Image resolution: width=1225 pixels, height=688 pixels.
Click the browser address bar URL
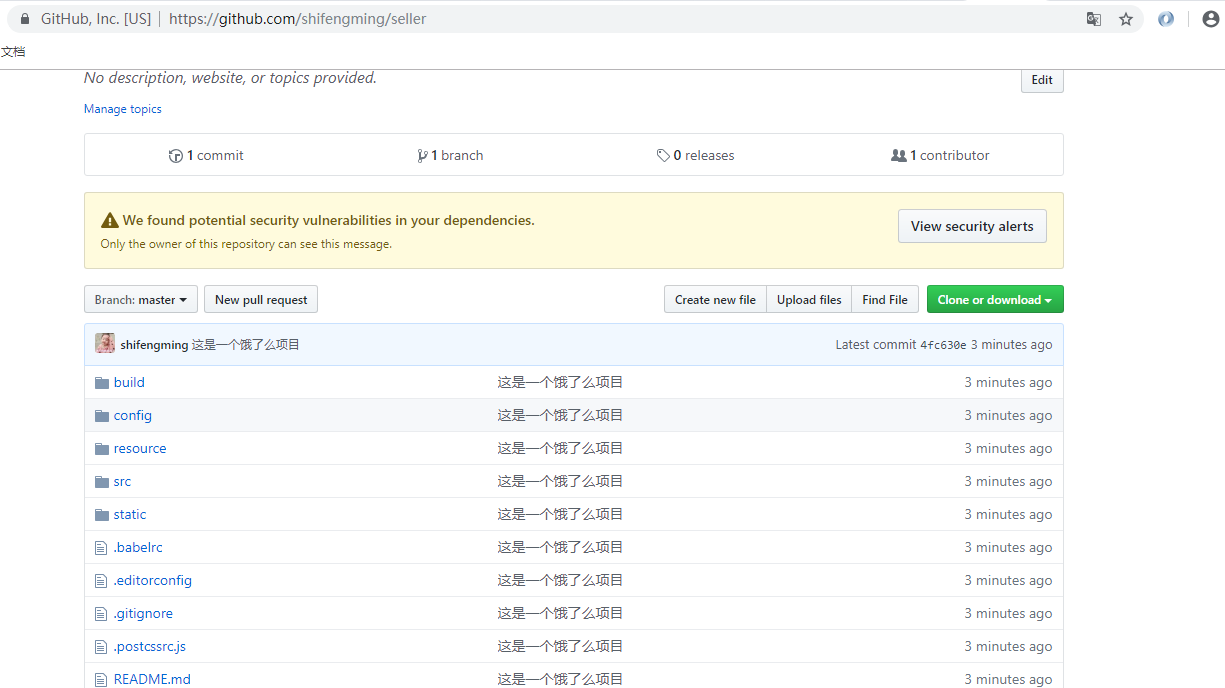(x=298, y=19)
